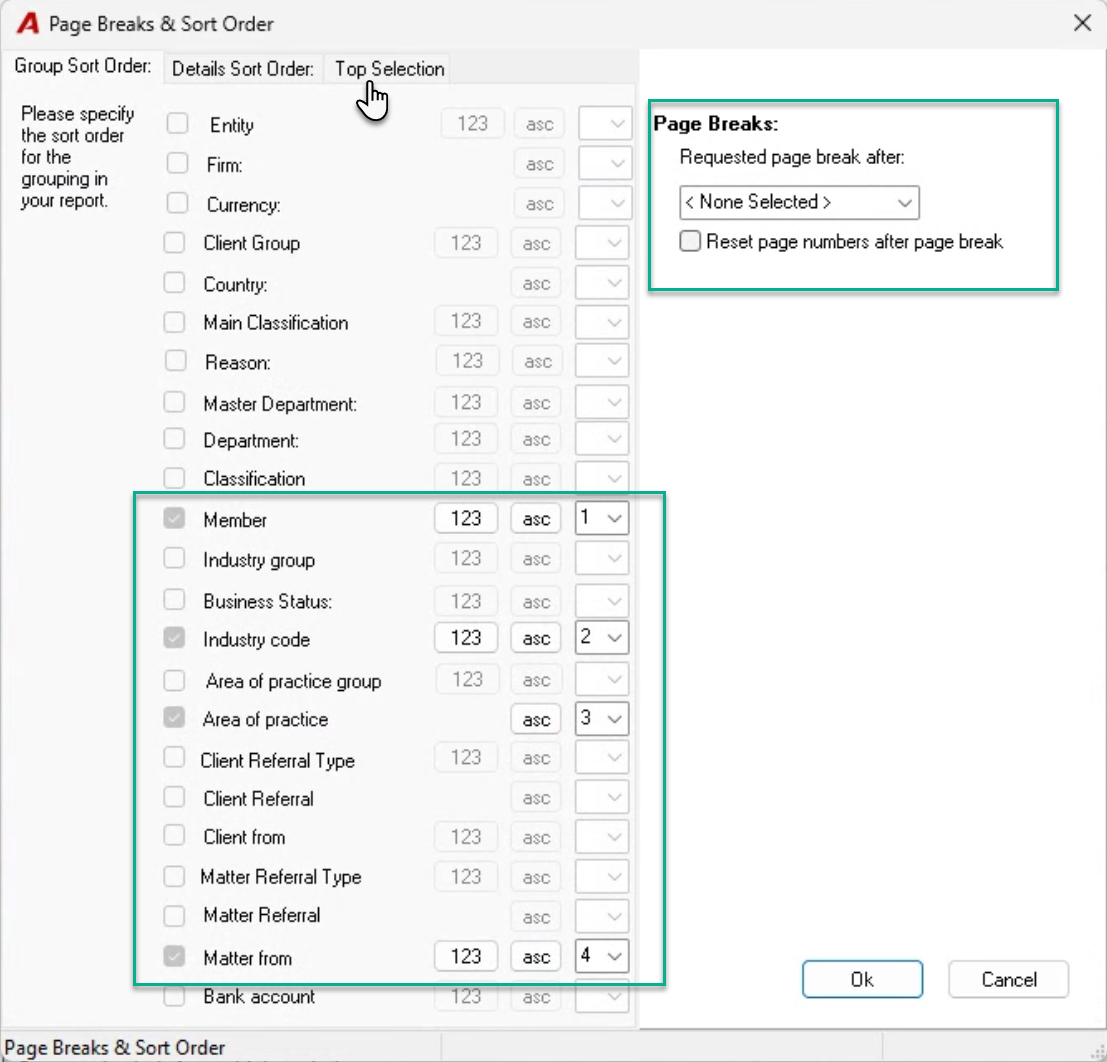Untick the Matter from checkbox
This screenshot has height=1062, width=1107.
(x=174, y=957)
